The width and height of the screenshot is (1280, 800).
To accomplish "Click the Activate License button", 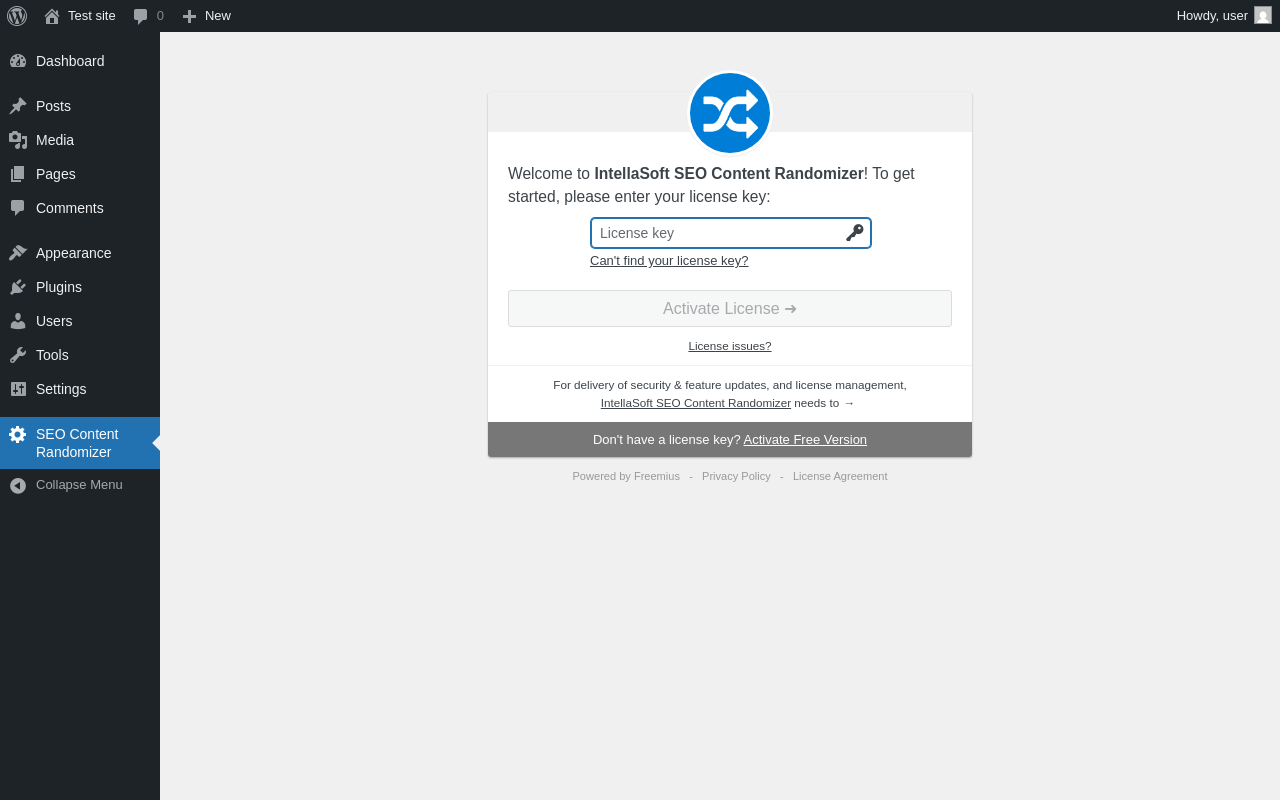I will point(730,308).
